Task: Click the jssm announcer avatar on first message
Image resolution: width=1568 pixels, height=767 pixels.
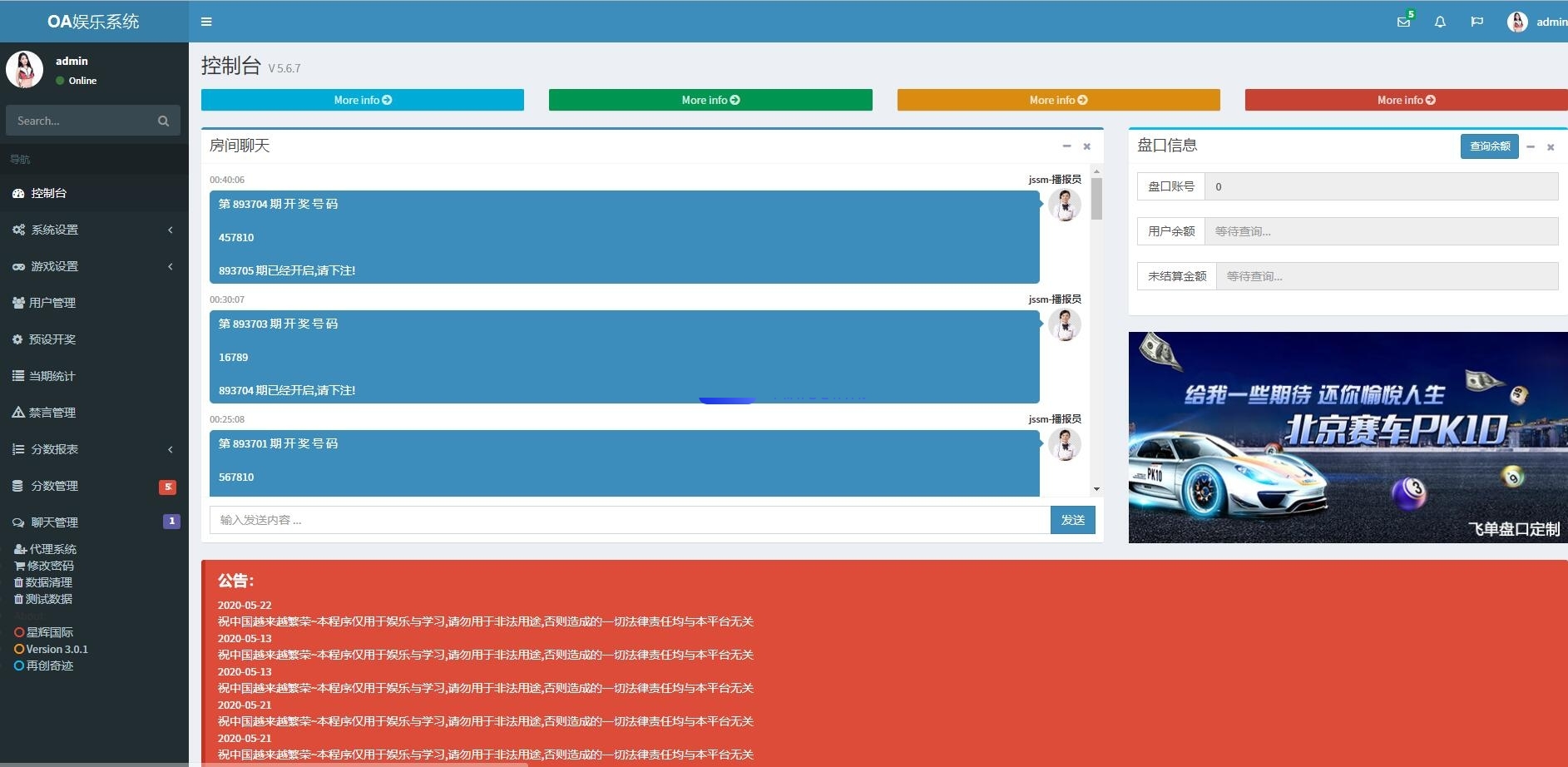Action: click(1064, 205)
